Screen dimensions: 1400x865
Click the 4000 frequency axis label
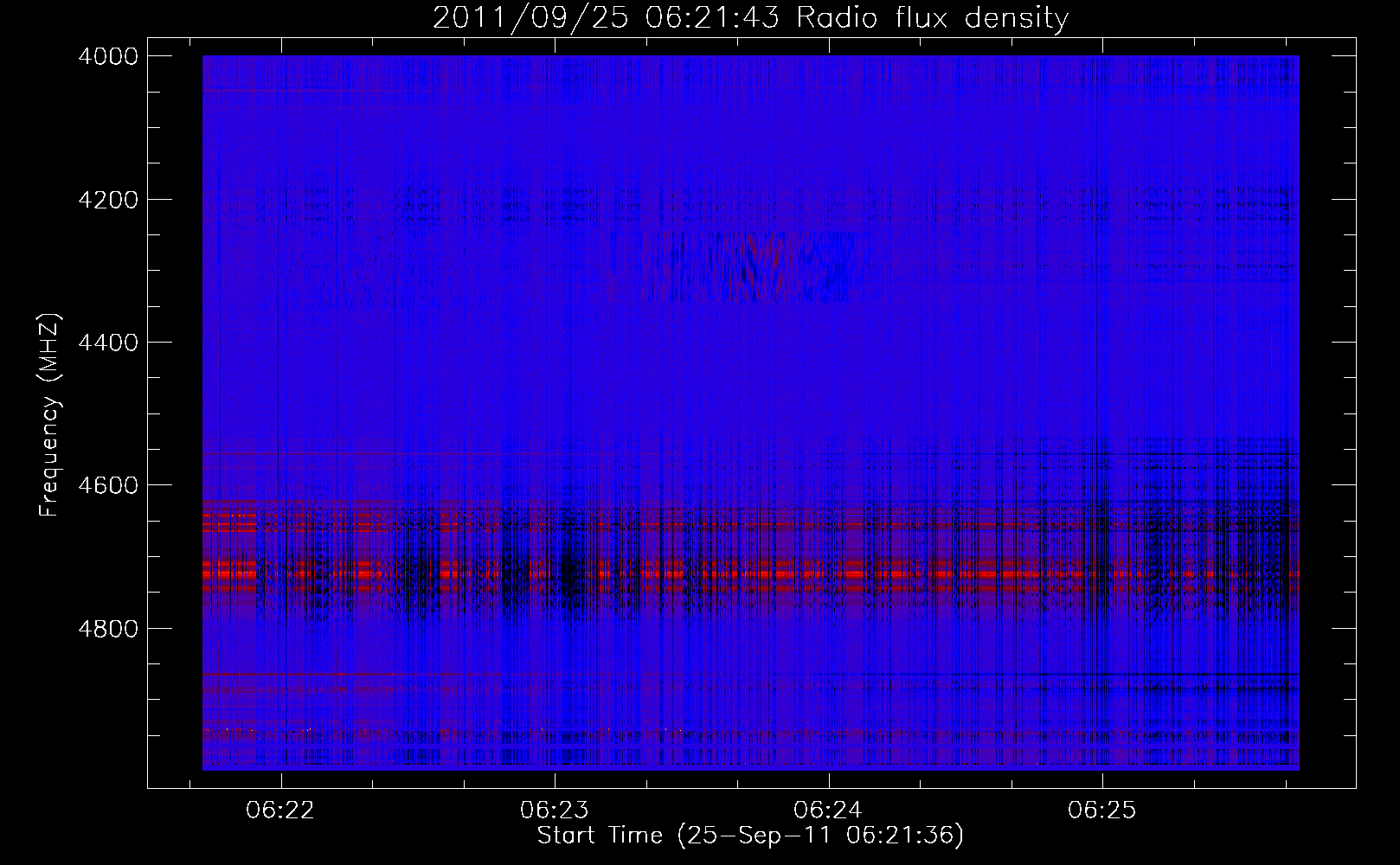tap(108, 56)
